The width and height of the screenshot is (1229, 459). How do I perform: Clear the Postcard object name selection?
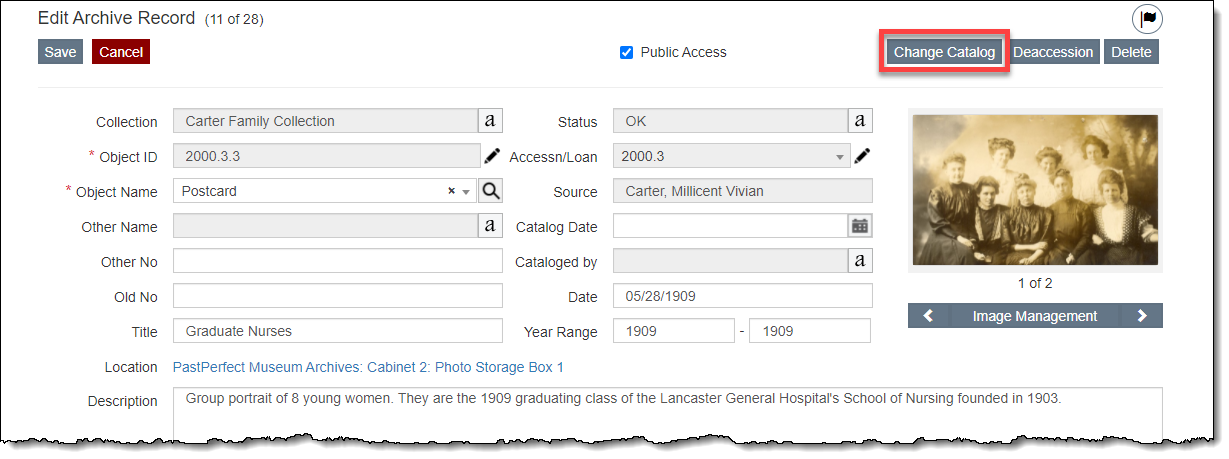451,191
